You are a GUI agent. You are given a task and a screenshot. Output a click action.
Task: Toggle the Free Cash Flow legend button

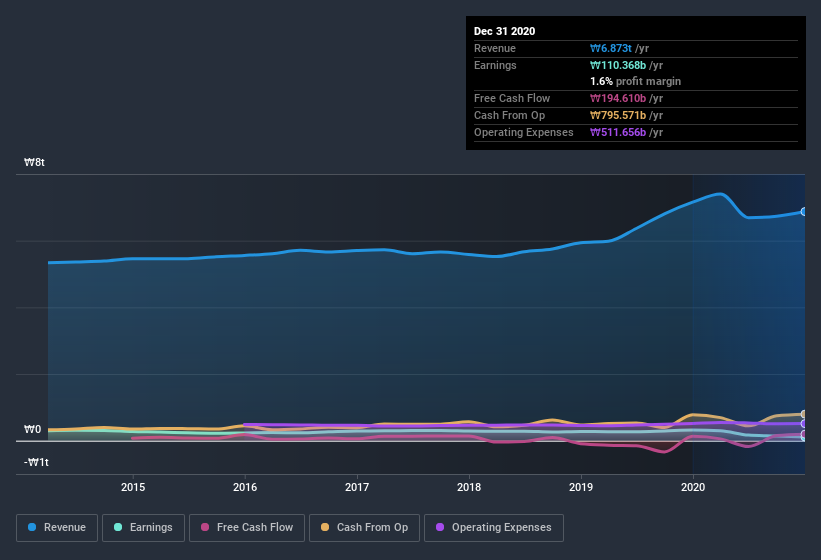point(247,528)
